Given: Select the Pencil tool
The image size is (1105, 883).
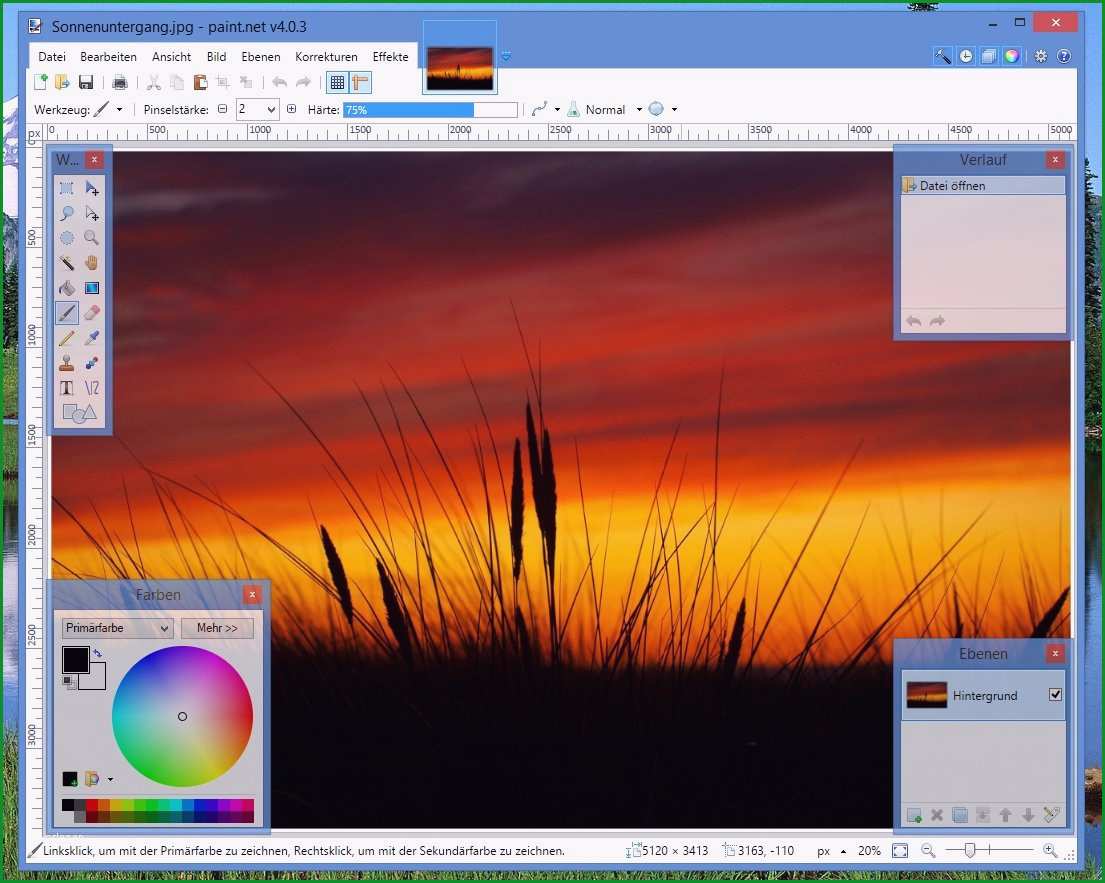Looking at the screenshot, I should point(67,338).
